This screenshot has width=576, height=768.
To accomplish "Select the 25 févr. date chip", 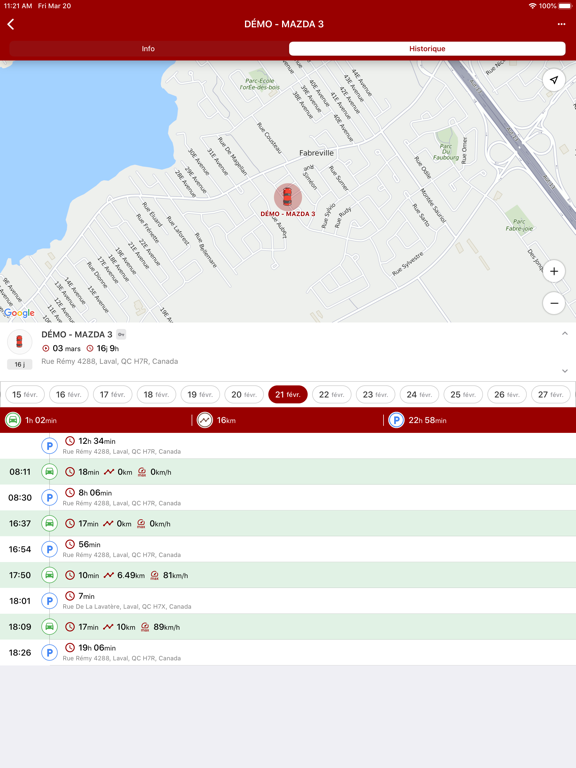I will (x=463, y=394).
